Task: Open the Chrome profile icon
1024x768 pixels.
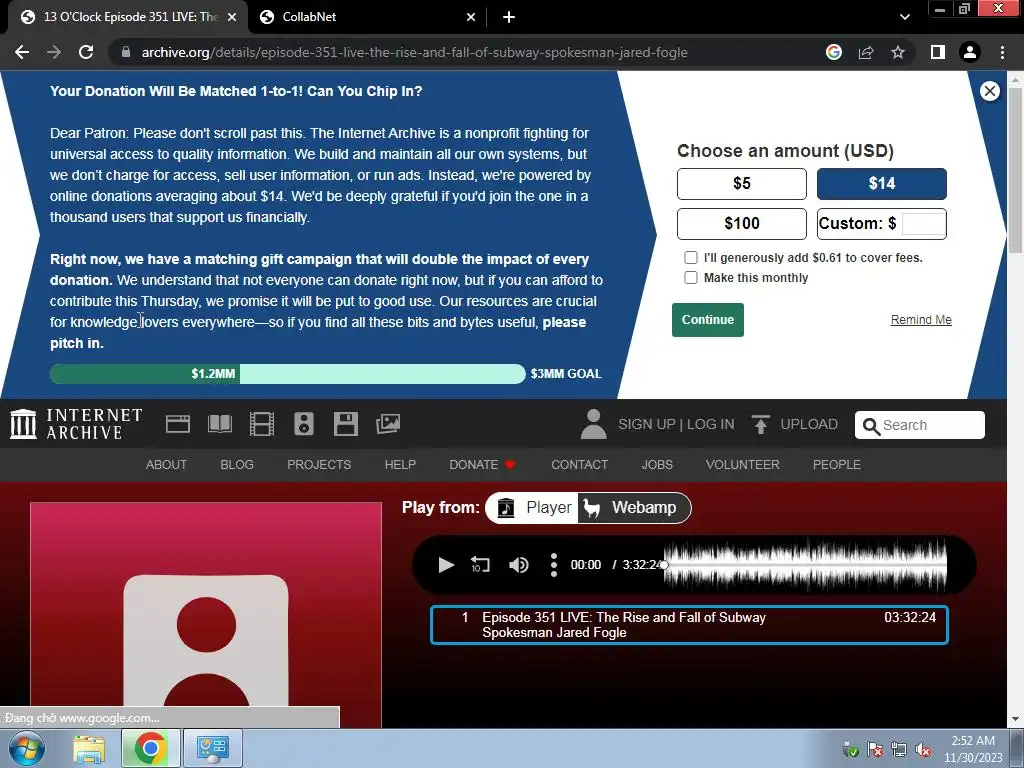Action: pyautogui.click(x=970, y=52)
